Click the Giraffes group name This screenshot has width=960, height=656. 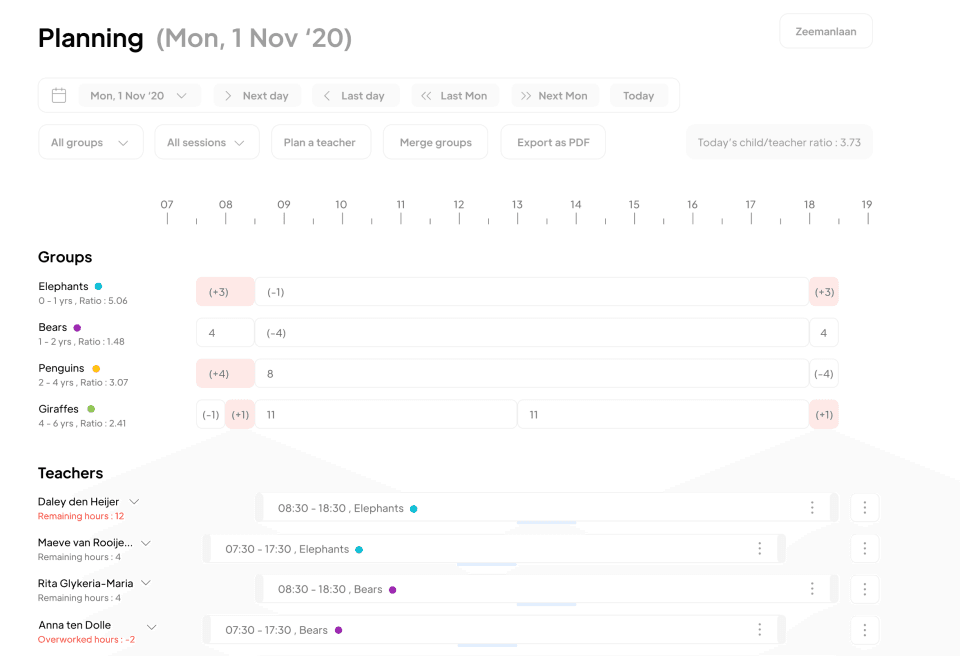pos(58,409)
